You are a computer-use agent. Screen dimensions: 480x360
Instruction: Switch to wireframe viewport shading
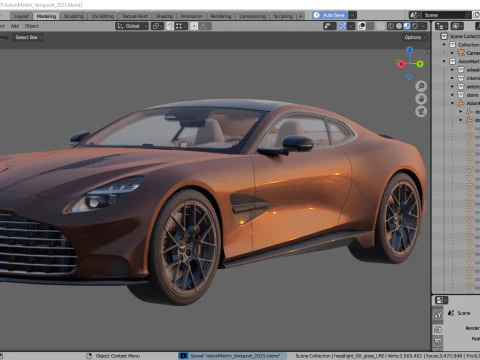(391, 26)
